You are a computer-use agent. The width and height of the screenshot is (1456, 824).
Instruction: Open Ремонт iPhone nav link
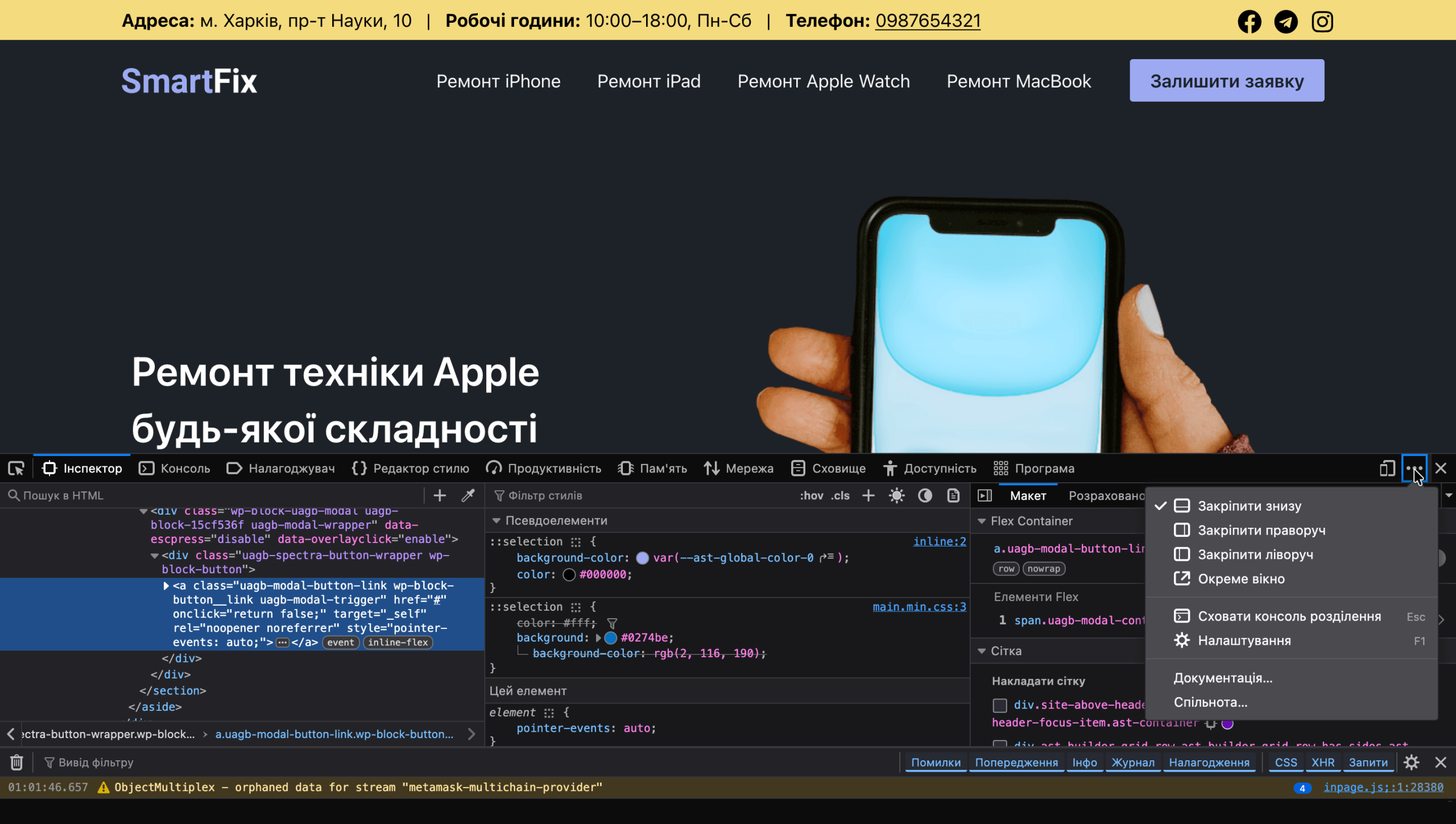point(498,81)
